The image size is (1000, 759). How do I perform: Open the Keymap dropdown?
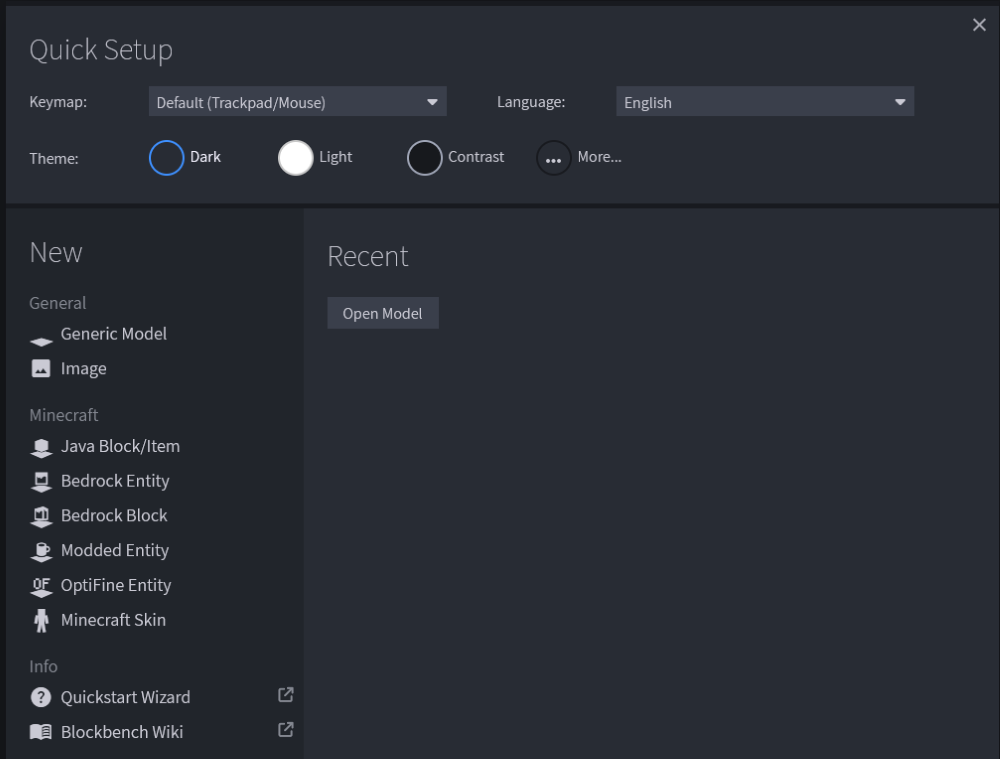[297, 102]
